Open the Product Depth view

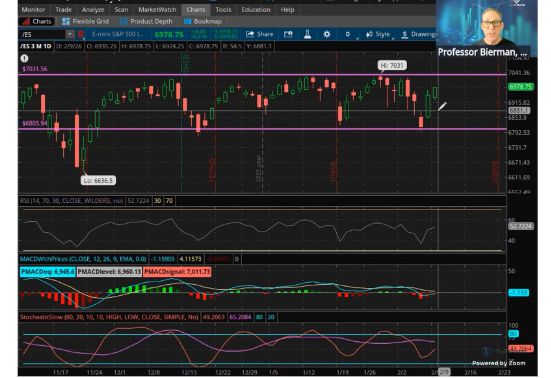[x=147, y=21]
